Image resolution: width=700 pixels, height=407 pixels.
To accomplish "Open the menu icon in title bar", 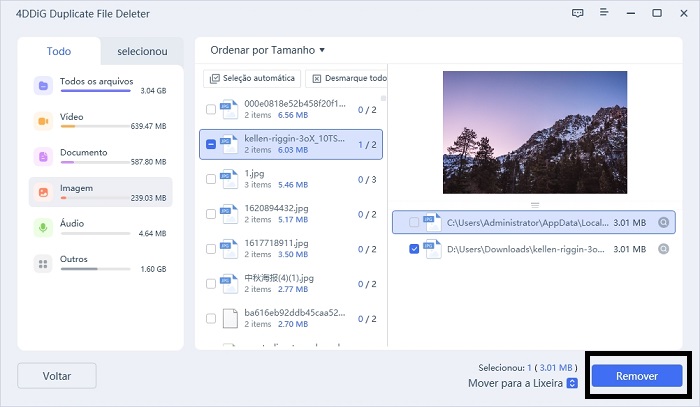I will coord(604,12).
